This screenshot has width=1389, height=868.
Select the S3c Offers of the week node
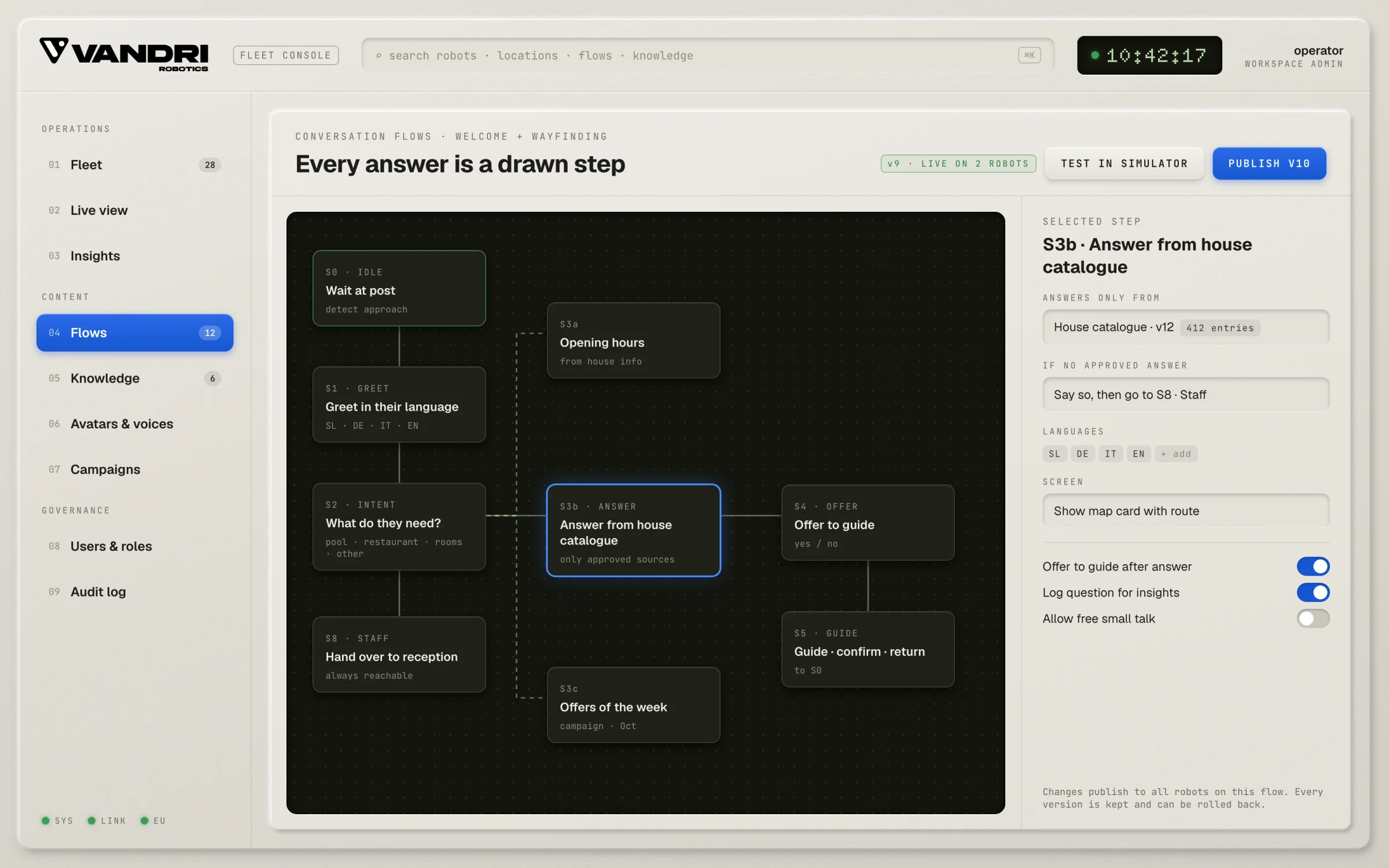633,705
